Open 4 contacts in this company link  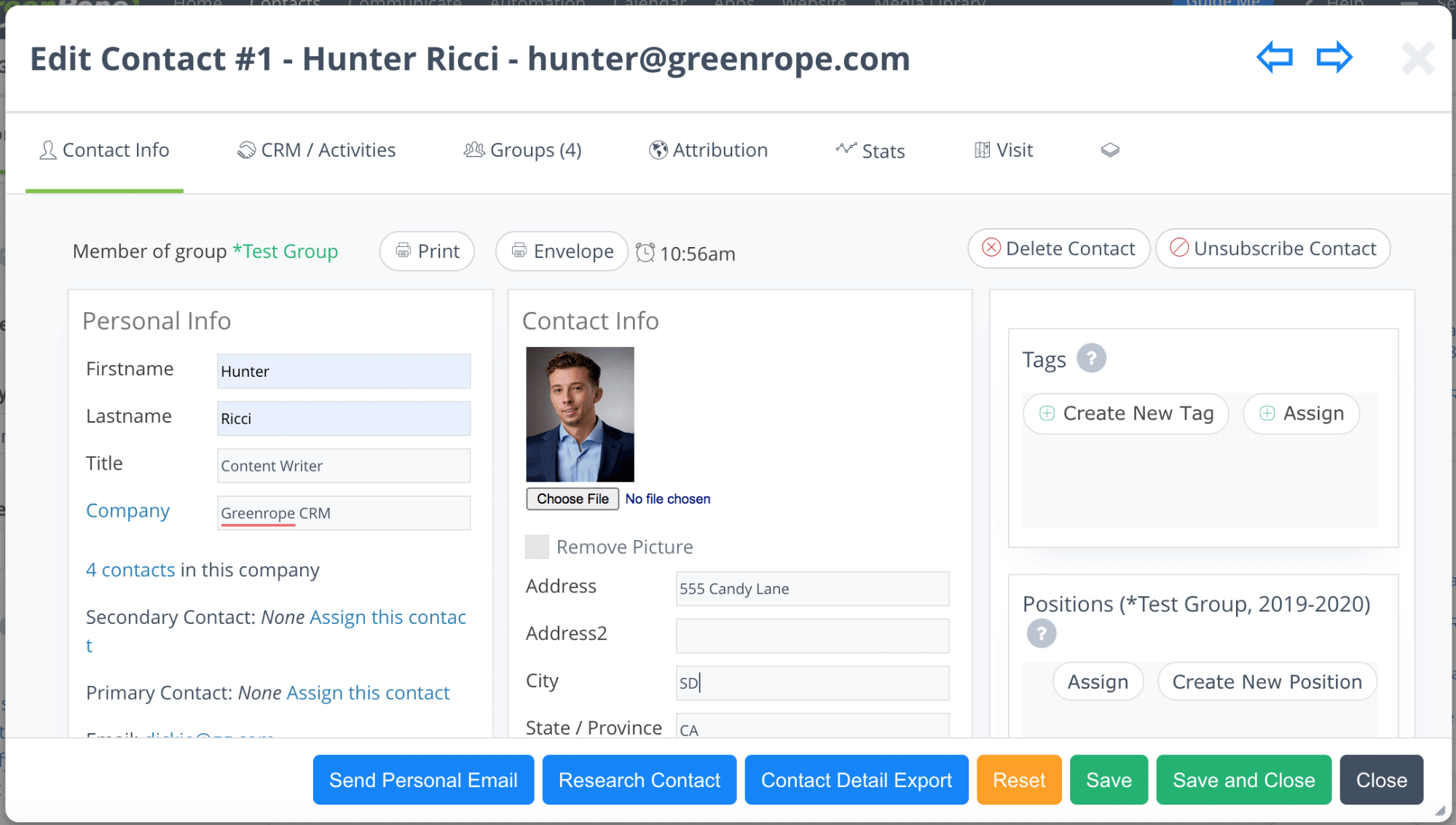point(130,570)
